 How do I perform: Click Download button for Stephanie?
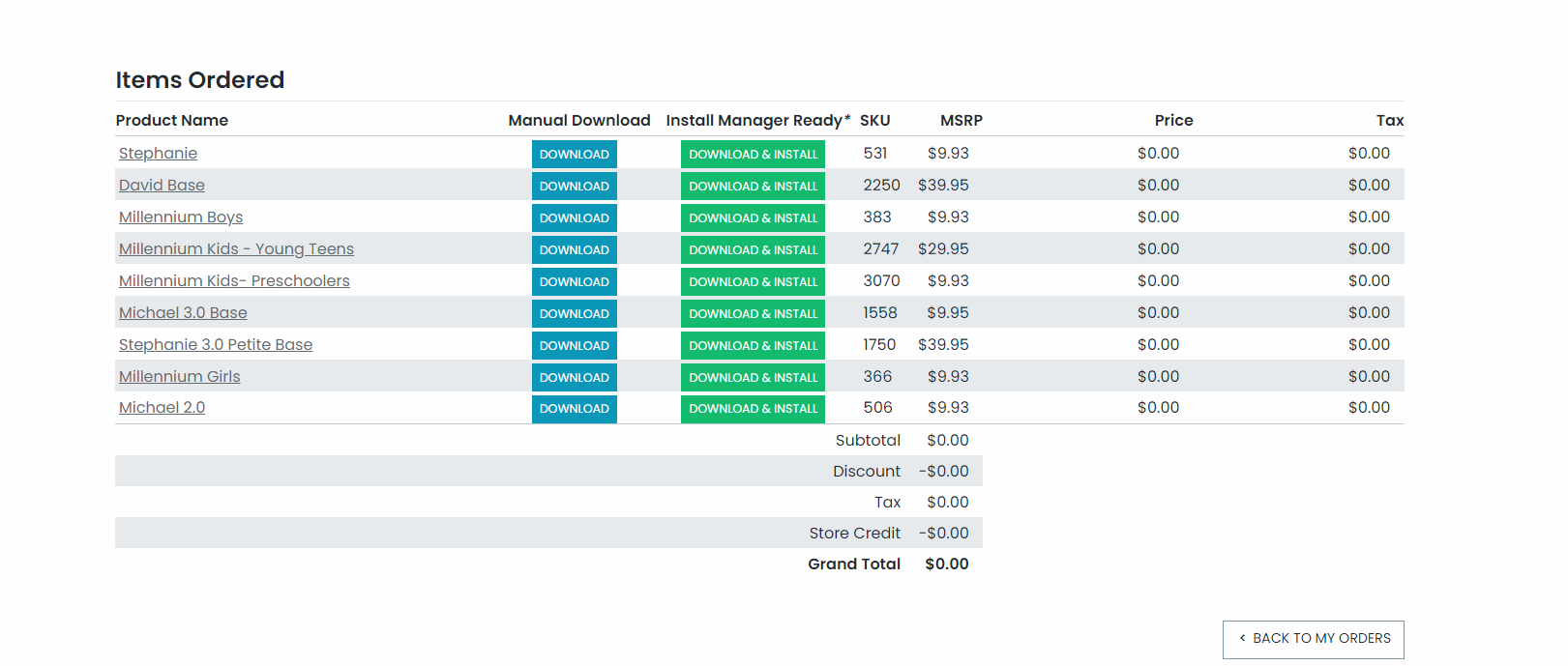click(x=574, y=155)
